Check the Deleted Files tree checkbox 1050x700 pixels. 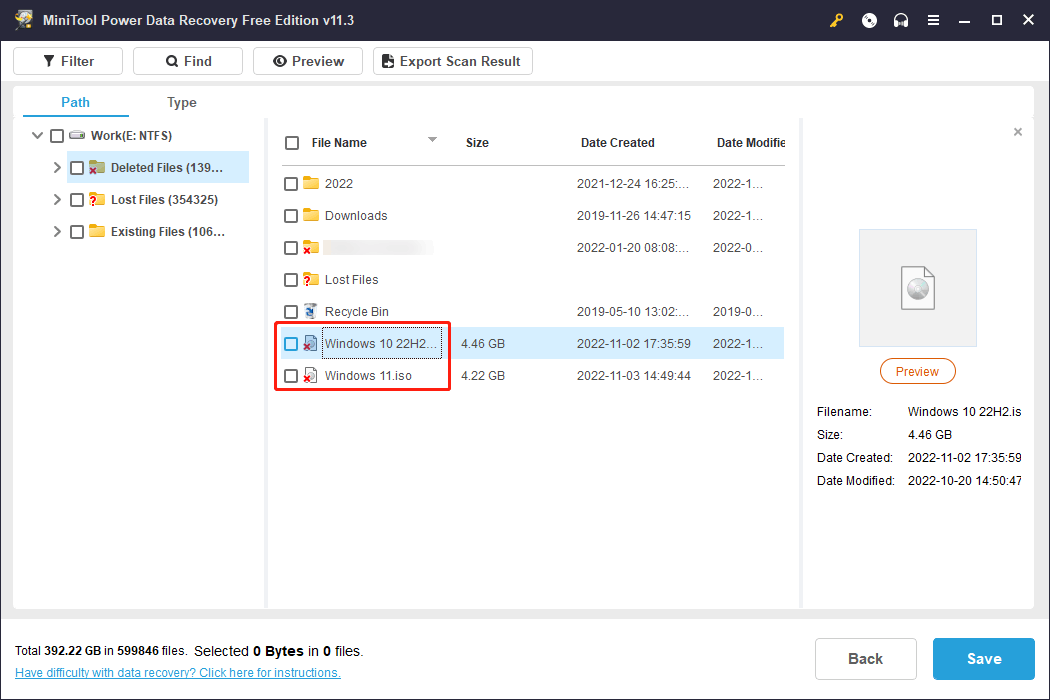(77, 168)
